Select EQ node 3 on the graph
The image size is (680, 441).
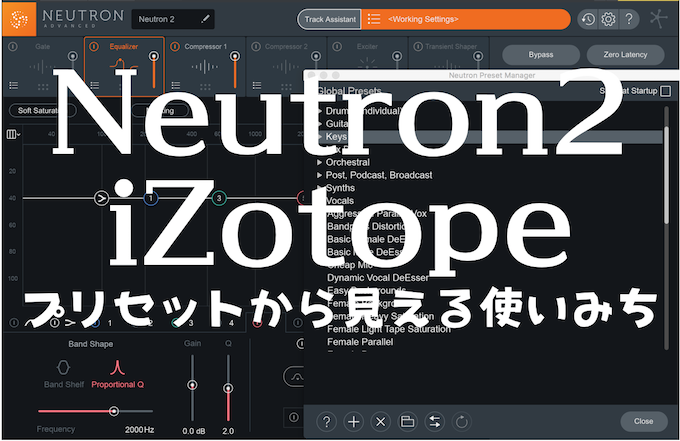click(219, 198)
